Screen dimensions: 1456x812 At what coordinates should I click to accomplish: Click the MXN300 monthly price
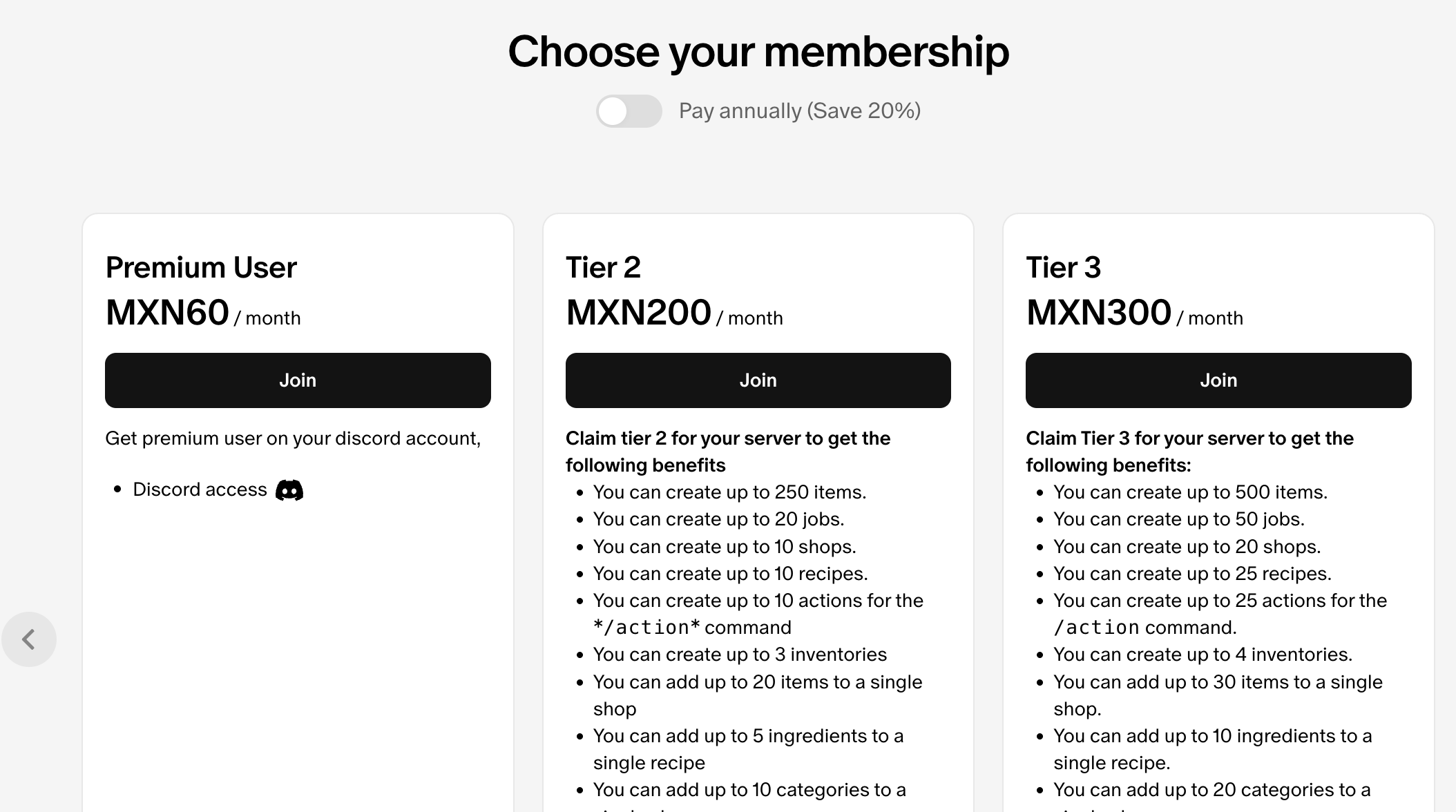(x=1098, y=313)
